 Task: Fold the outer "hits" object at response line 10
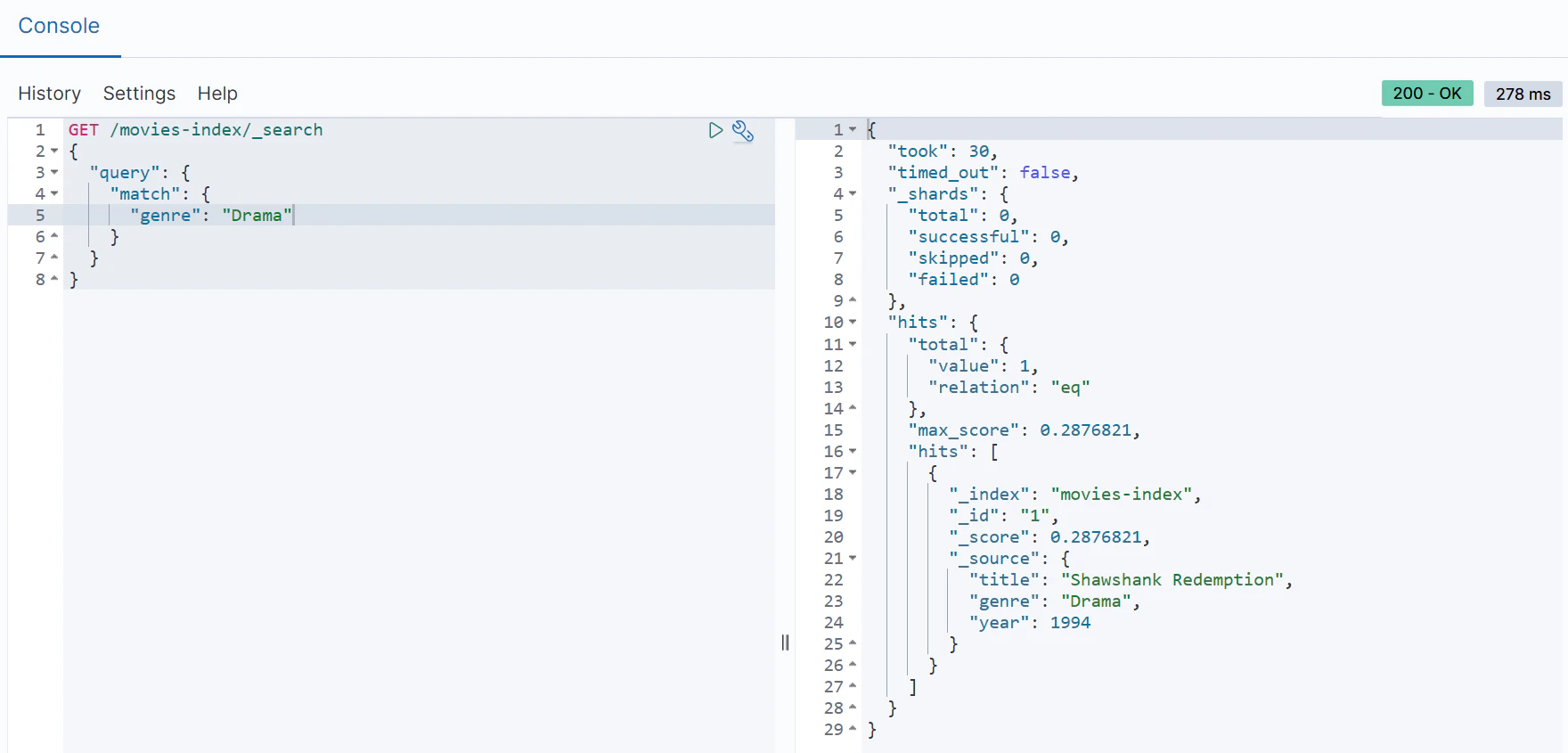click(x=853, y=322)
